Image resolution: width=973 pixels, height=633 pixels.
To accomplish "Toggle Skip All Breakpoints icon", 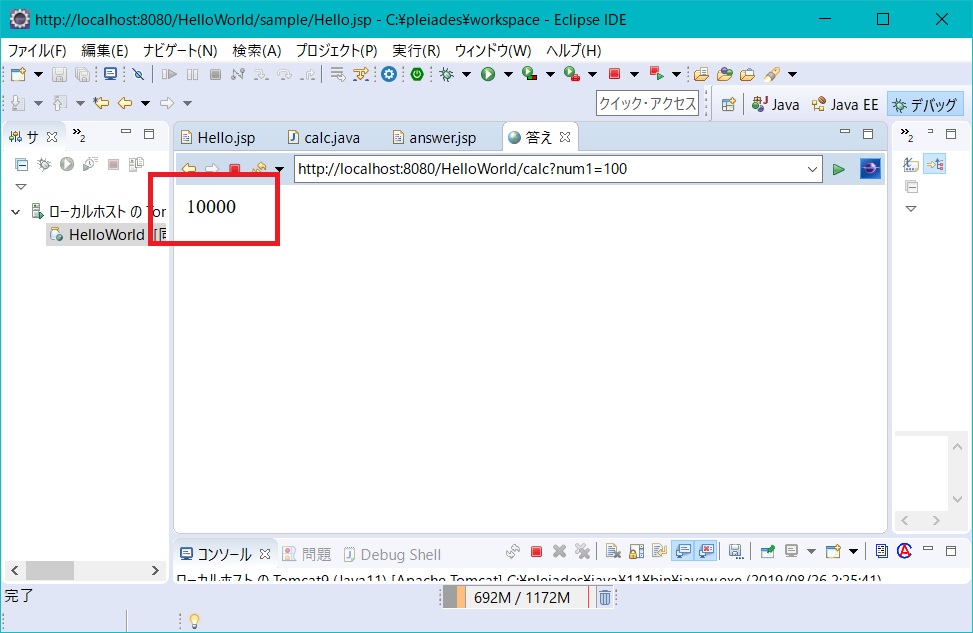I will coord(138,74).
